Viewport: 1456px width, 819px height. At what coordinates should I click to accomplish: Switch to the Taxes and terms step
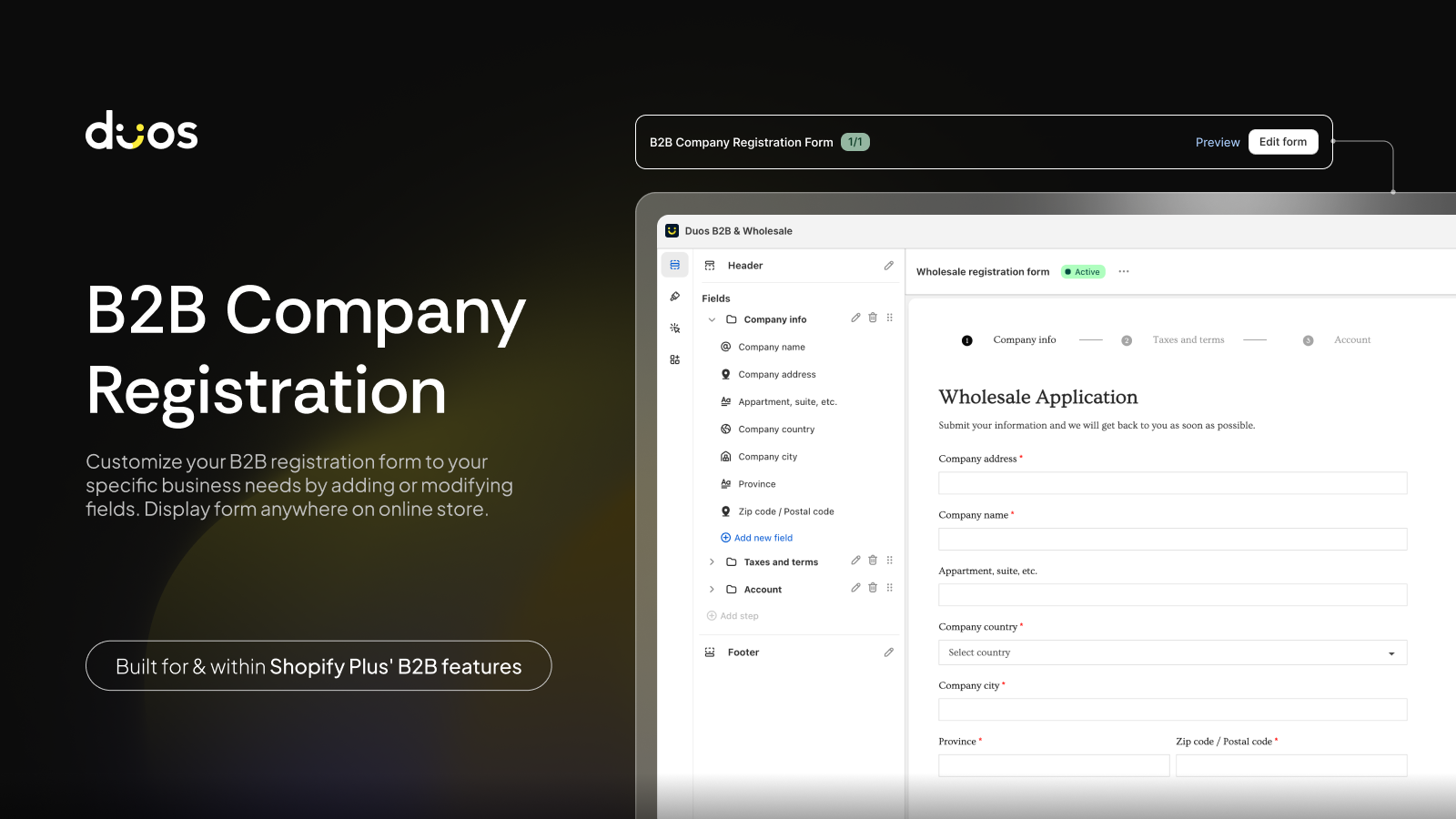tap(1188, 339)
